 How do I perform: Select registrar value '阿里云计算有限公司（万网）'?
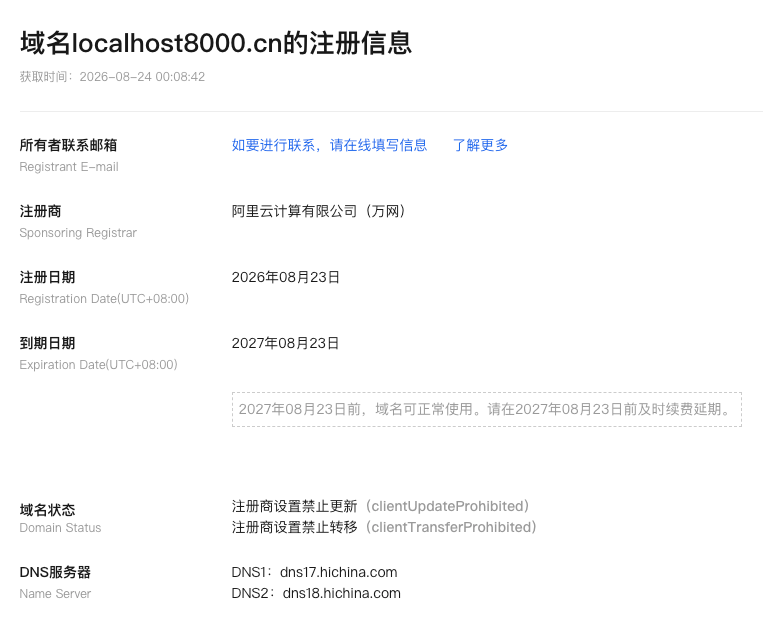(x=319, y=211)
